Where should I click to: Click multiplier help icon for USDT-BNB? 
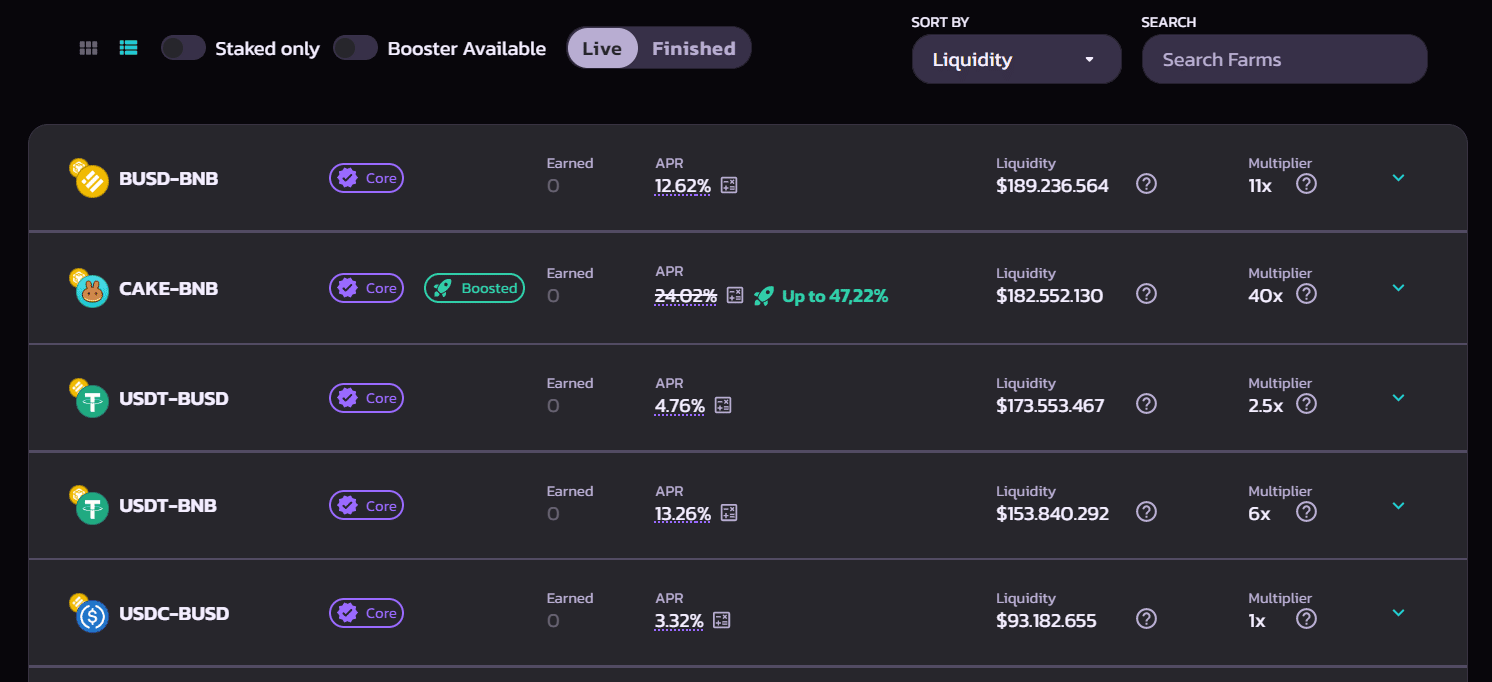point(1306,512)
